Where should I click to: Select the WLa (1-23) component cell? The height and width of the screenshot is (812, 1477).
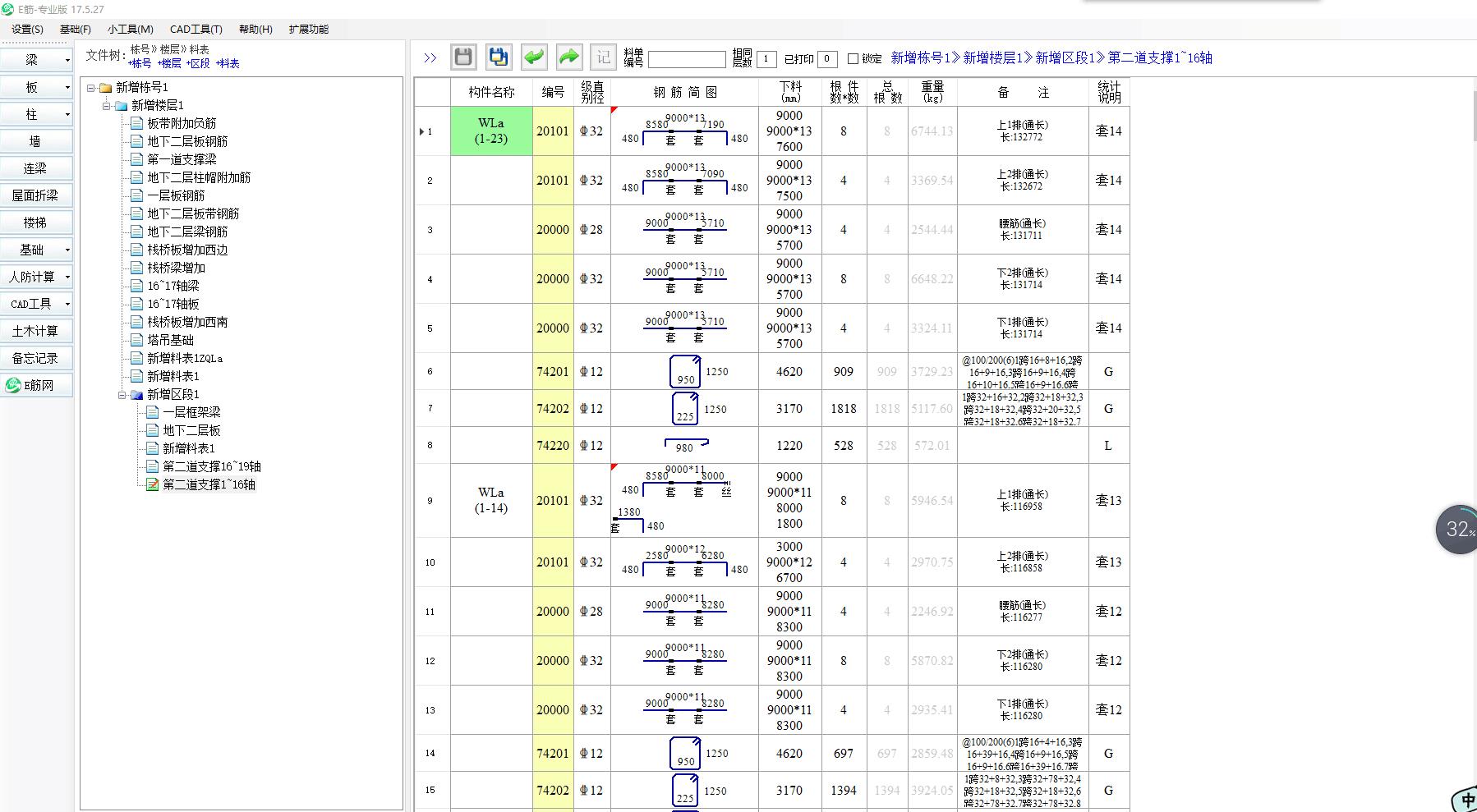491,131
